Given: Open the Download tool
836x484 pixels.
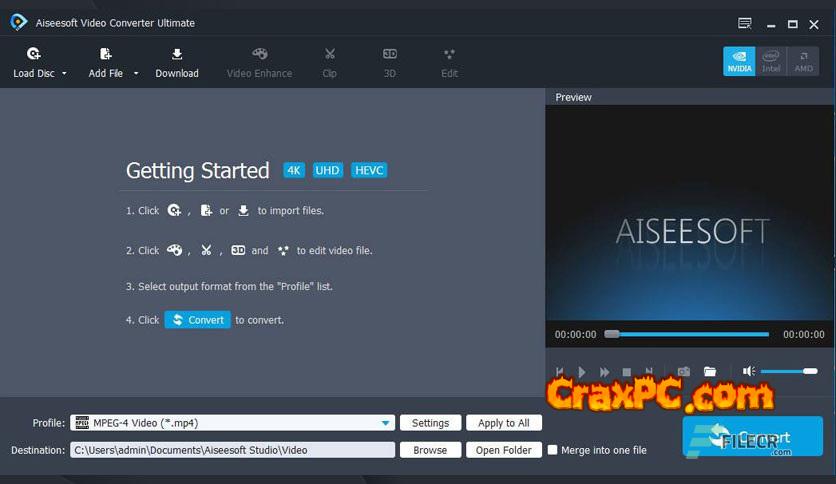Looking at the screenshot, I should [177, 54].
